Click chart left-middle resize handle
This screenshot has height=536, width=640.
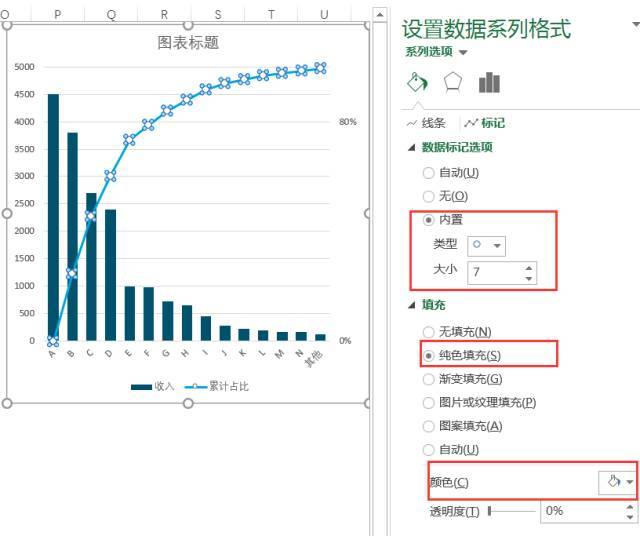coord(7,214)
